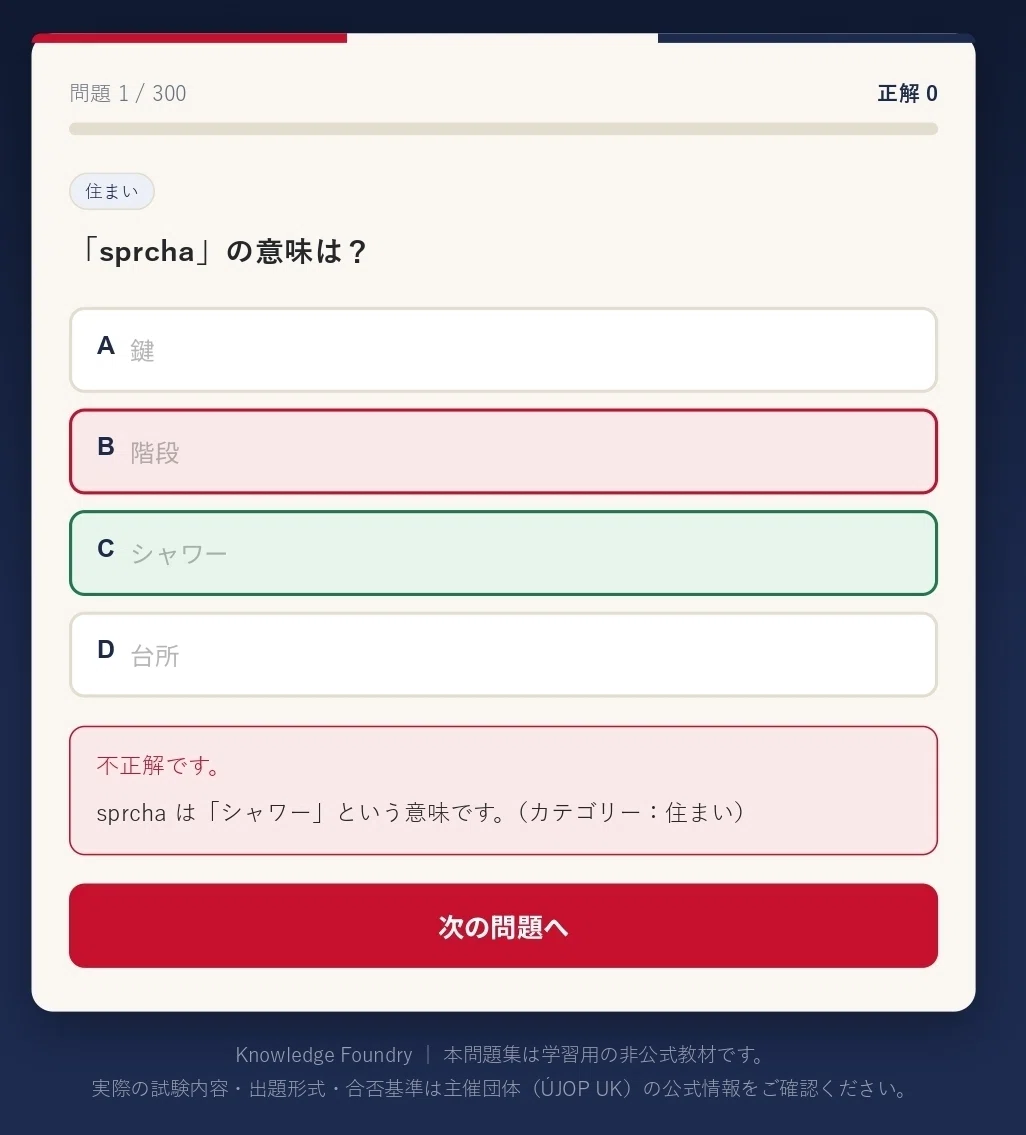Click the 問題 1 / 300 counter
Image resolution: width=1026 pixels, height=1135 pixels.
tap(128, 93)
